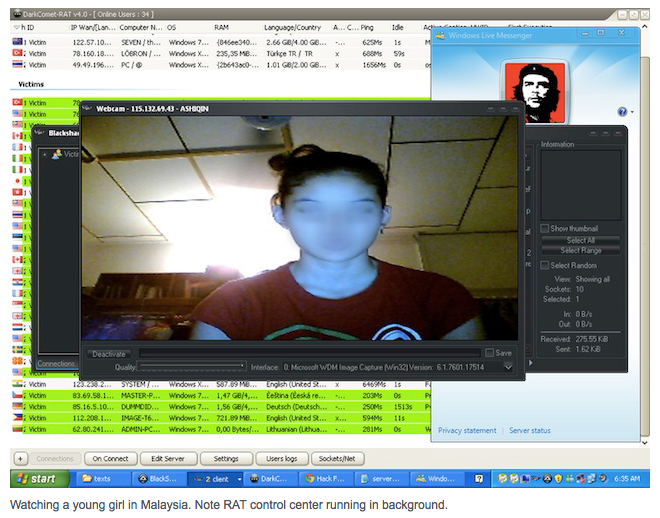
Task: Click the Lithuanian flag in ADMIN-PC row
Action: 17,429
